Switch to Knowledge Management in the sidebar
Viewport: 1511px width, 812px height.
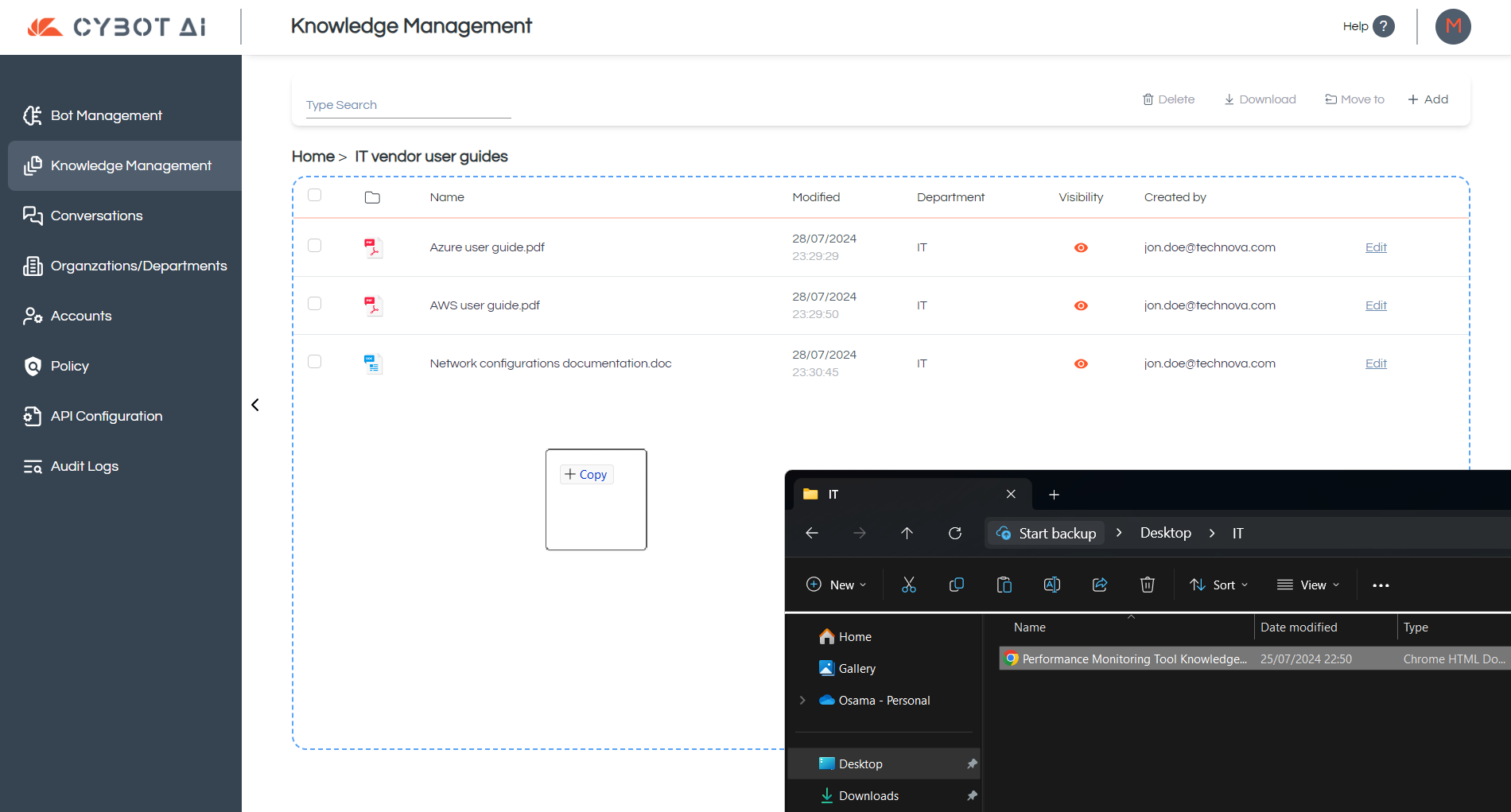130,165
